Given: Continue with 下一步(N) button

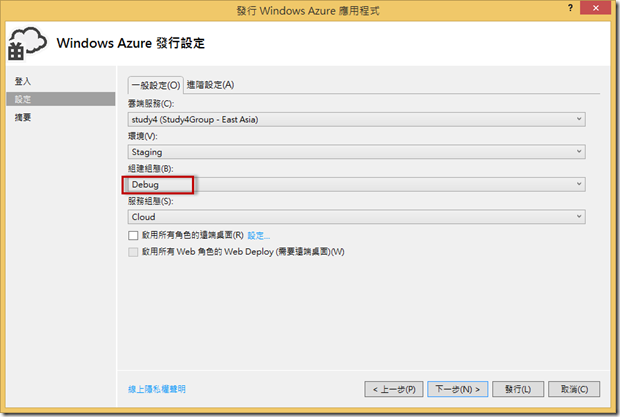Looking at the screenshot, I should tap(457, 389).
